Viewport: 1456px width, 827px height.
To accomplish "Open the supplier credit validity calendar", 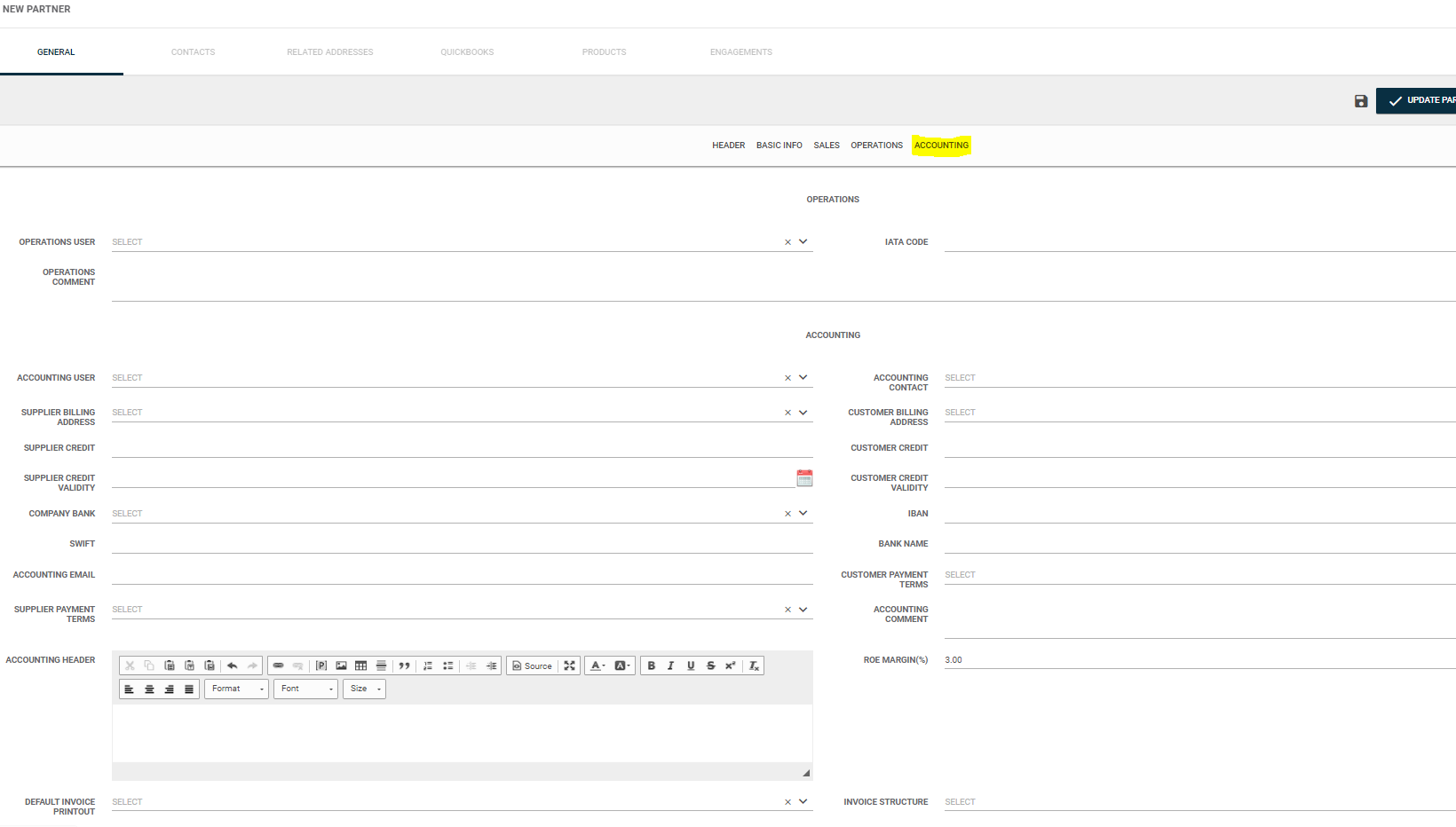I will pyautogui.click(x=804, y=478).
